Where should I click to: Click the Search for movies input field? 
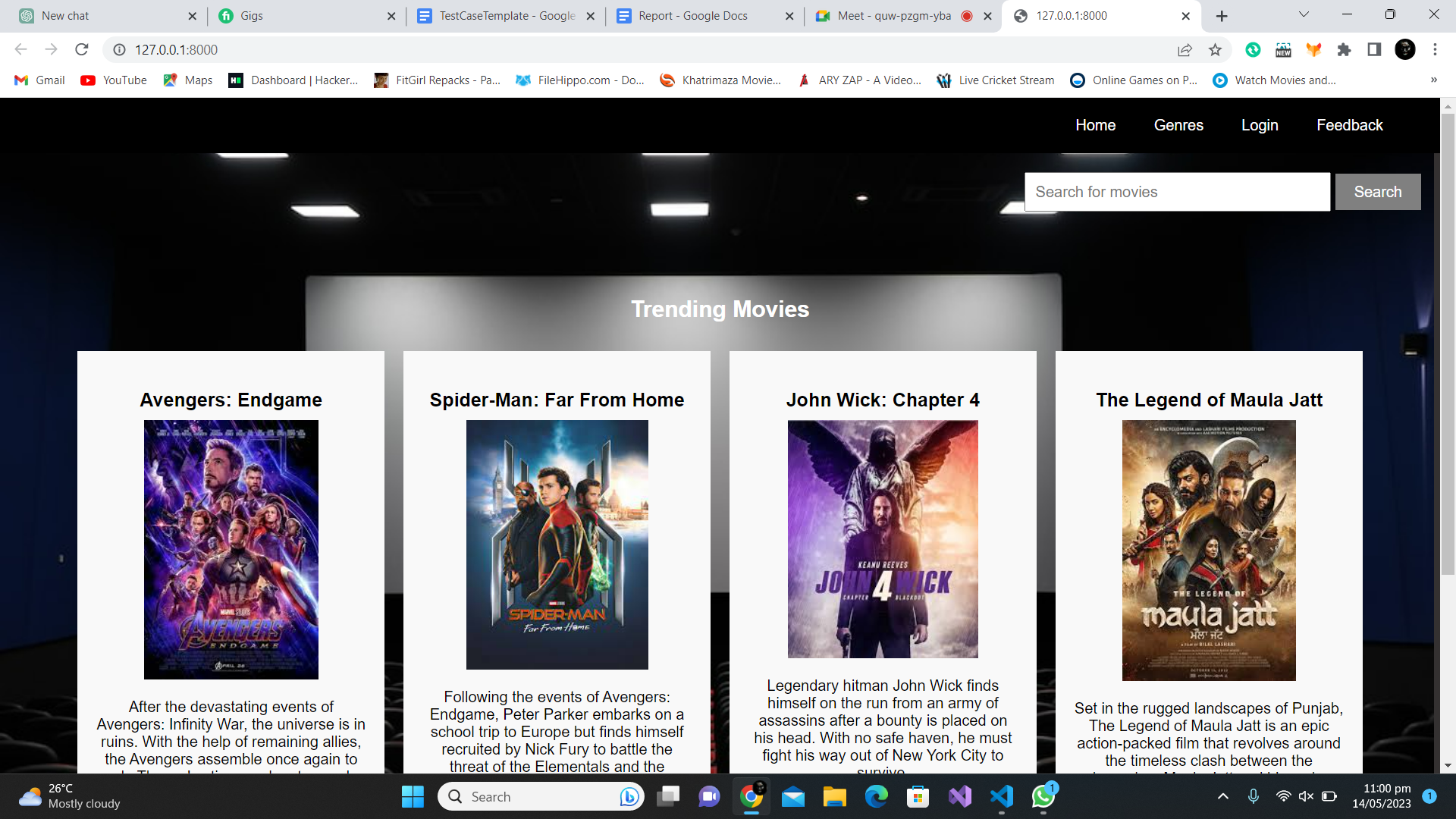(x=1177, y=192)
